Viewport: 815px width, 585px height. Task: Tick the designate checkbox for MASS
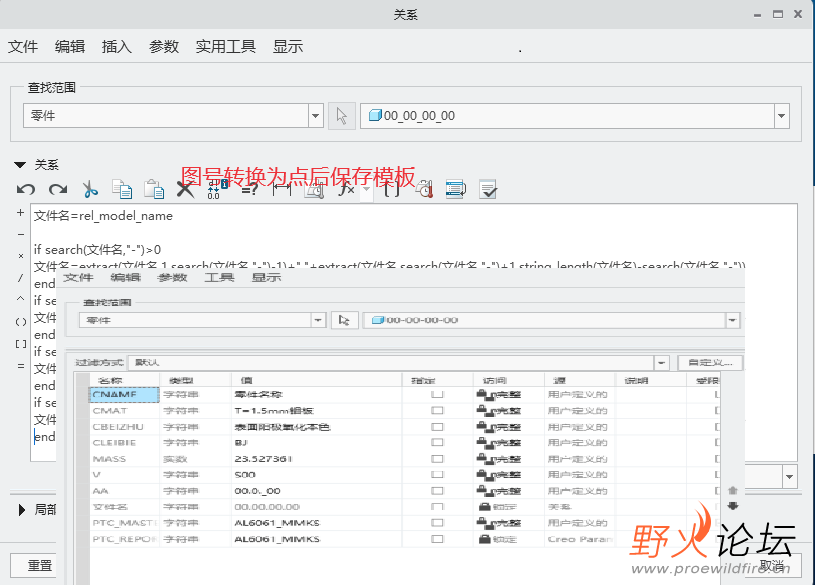point(437,459)
